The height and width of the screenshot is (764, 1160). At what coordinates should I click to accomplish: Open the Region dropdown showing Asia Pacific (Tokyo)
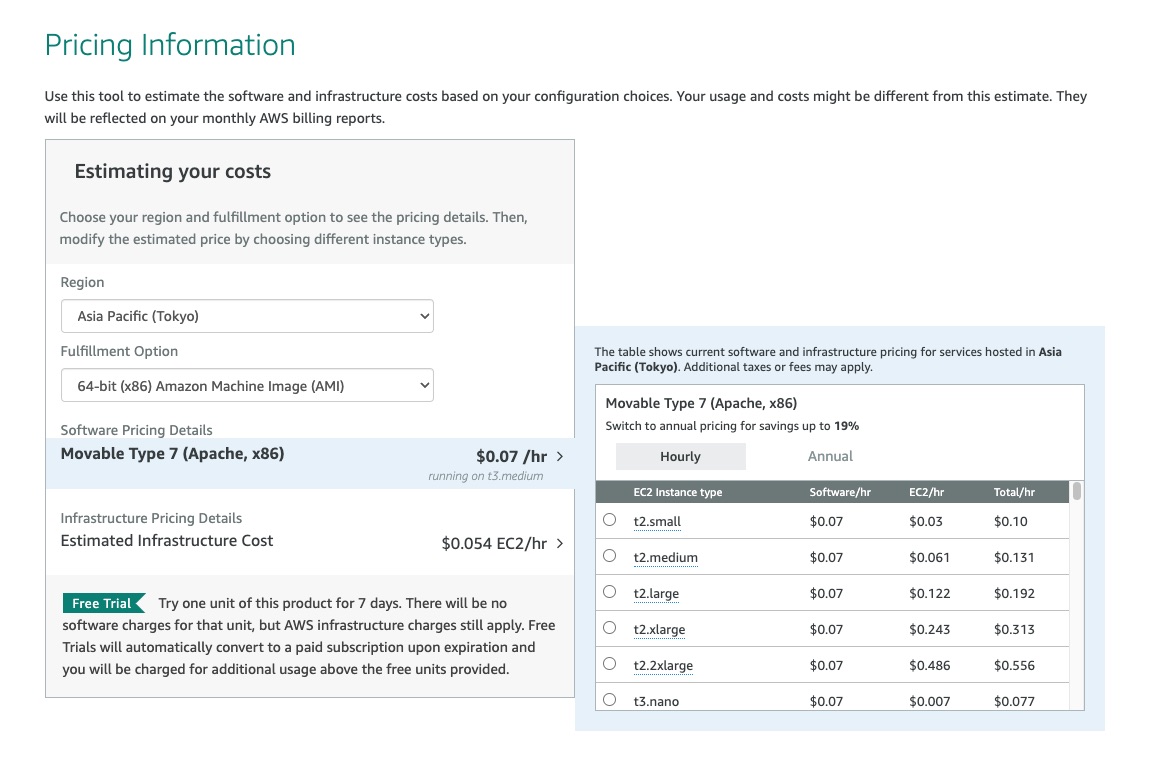point(247,316)
